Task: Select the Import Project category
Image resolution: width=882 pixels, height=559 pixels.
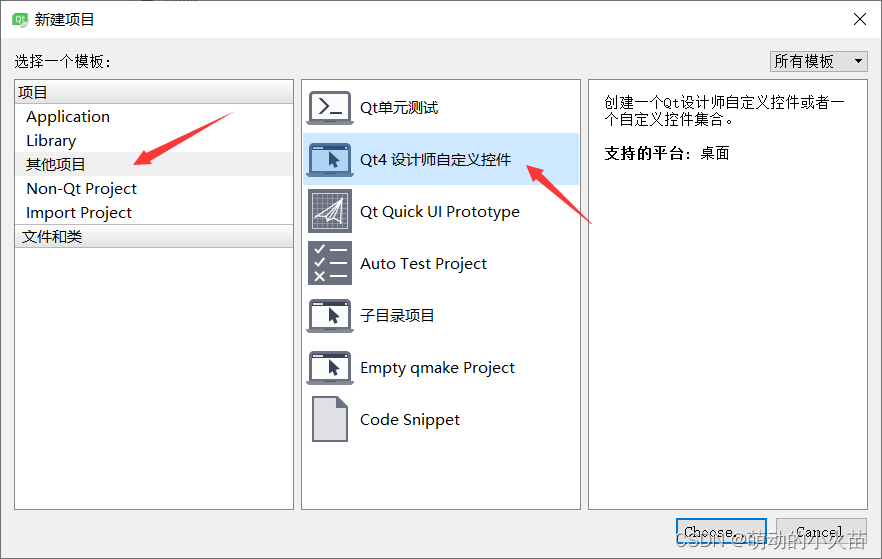Action: [154, 213]
